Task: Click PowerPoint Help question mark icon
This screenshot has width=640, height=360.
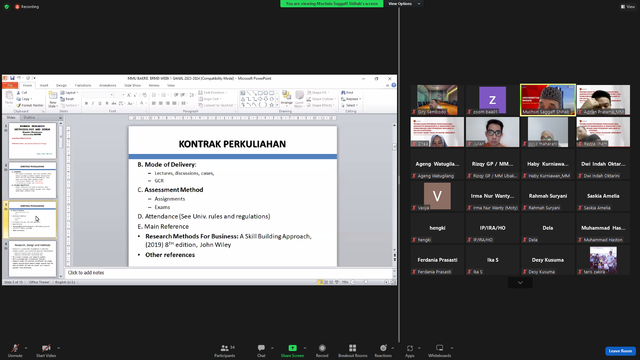Action: click(x=393, y=85)
